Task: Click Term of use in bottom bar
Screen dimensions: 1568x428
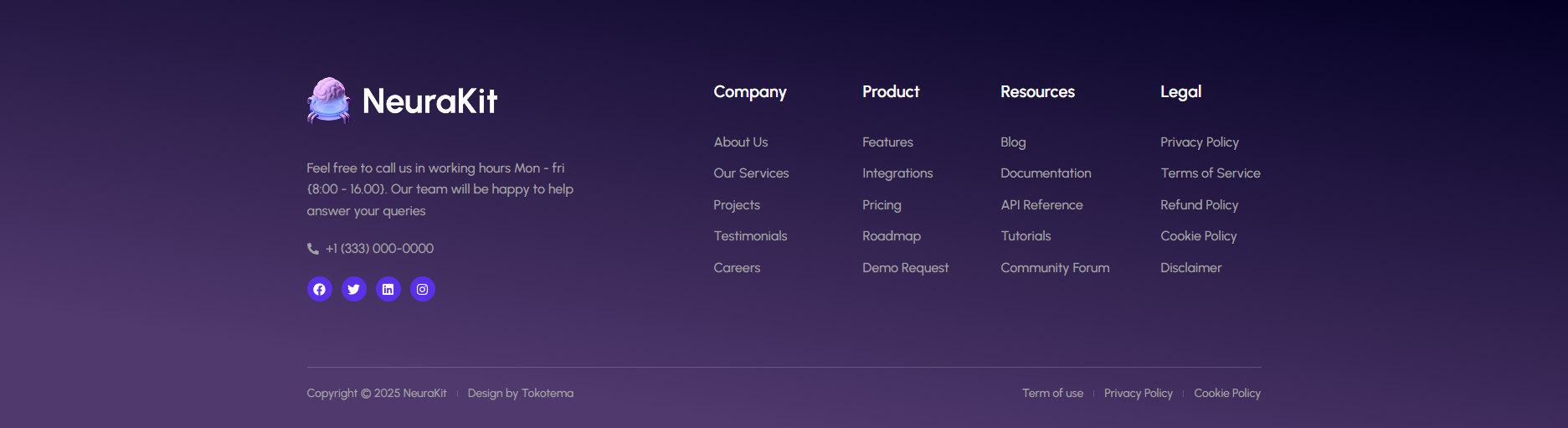Action: (x=1052, y=394)
